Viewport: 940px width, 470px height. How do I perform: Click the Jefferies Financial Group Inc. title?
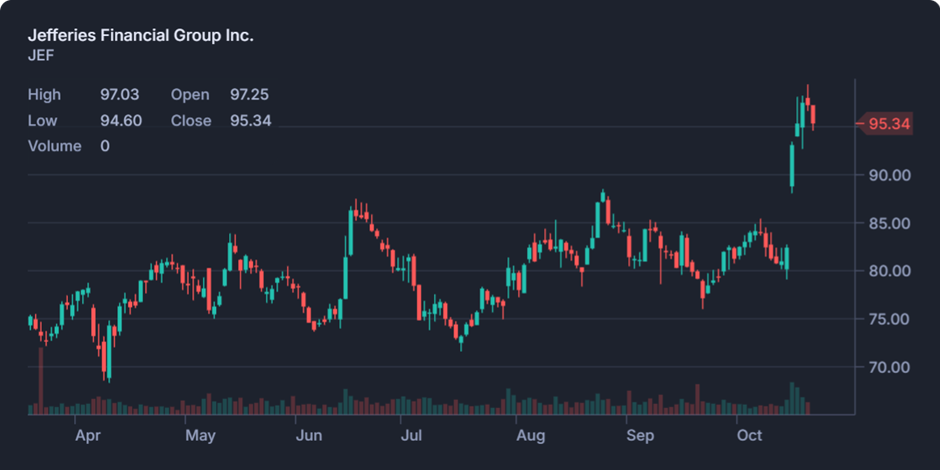click(x=141, y=36)
